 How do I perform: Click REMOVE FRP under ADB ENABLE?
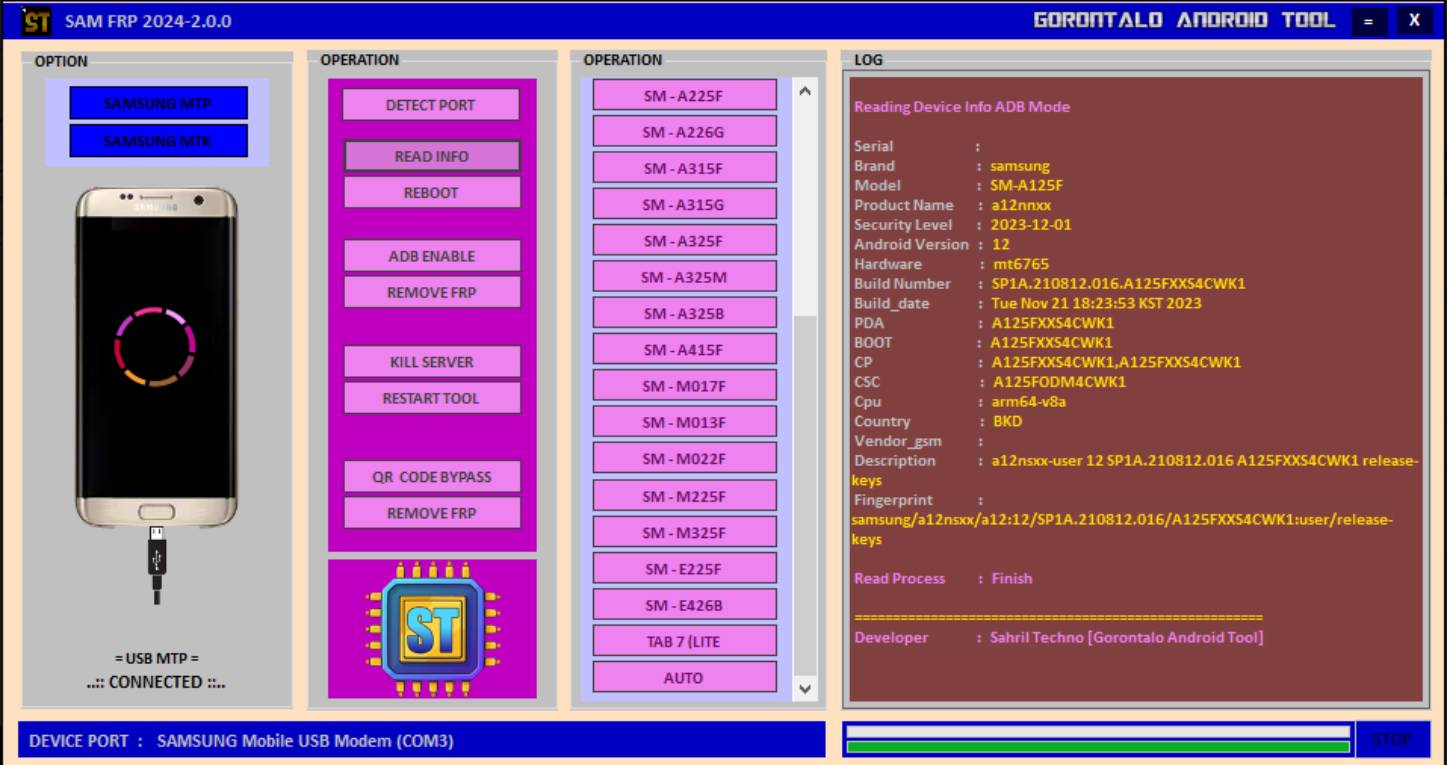click(x=431, y=292)
